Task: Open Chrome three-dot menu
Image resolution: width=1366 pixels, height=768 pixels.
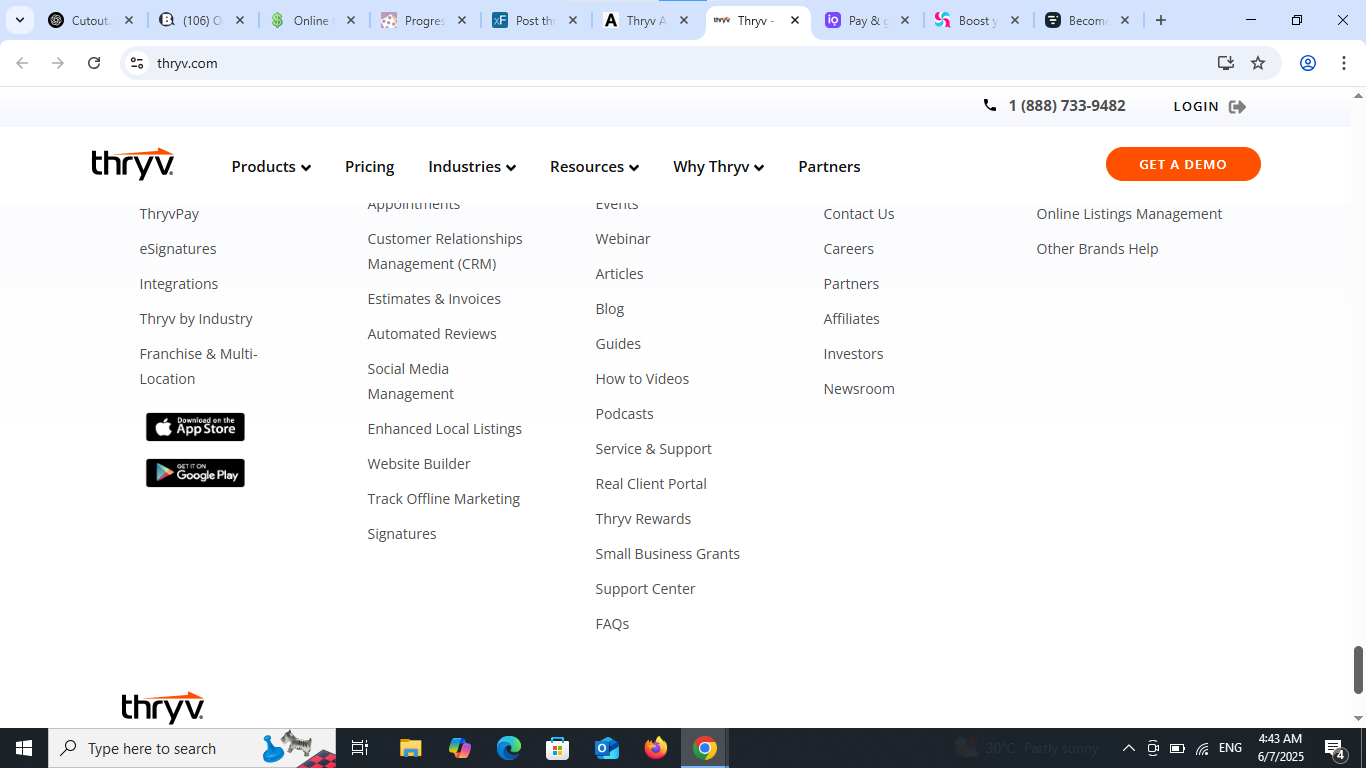Action: click(x=1344, y=63)
